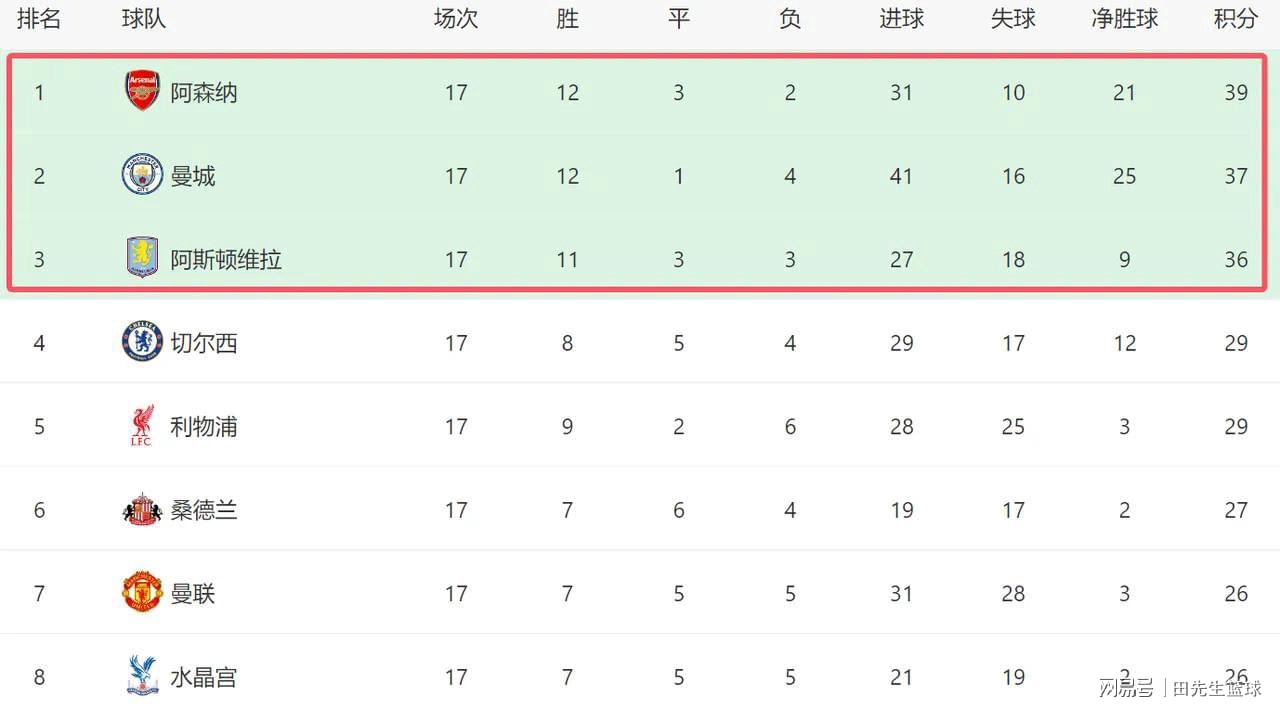
Task: Open the 切尔西 team link
Action: click(204, 343)
